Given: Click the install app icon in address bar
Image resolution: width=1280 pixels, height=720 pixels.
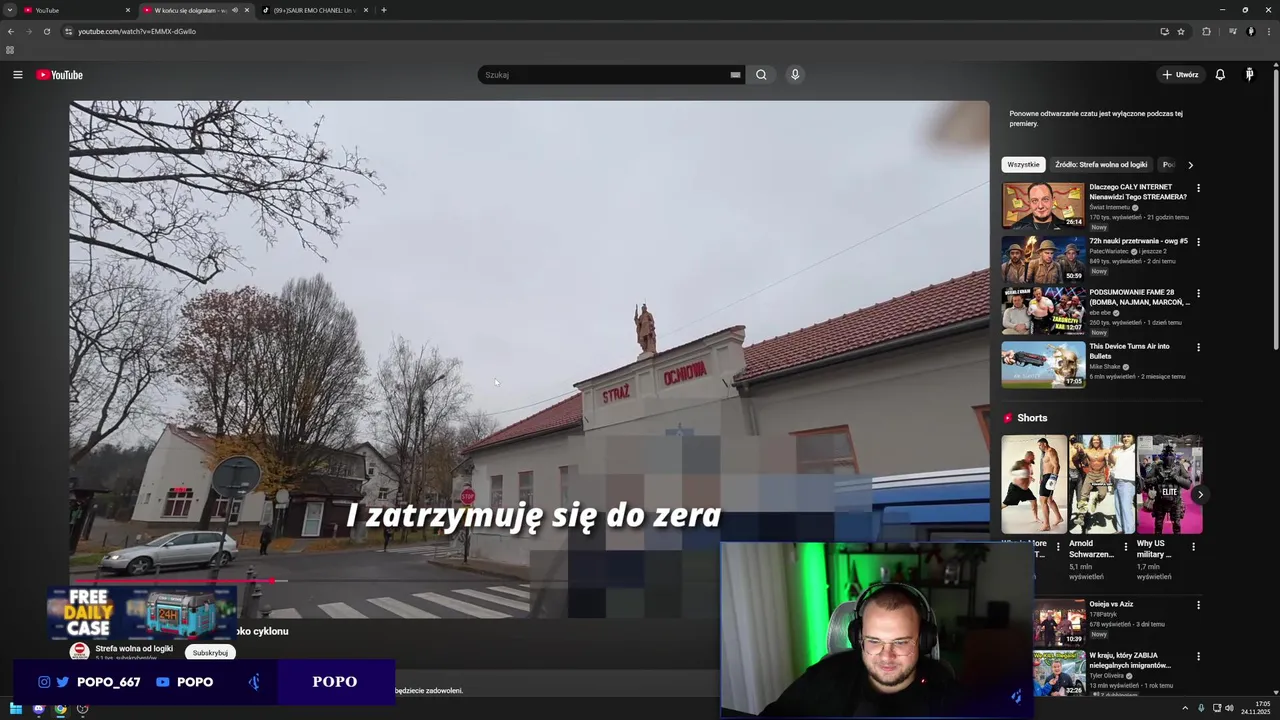Looking at the screenshot, I should click(1164, 31).
